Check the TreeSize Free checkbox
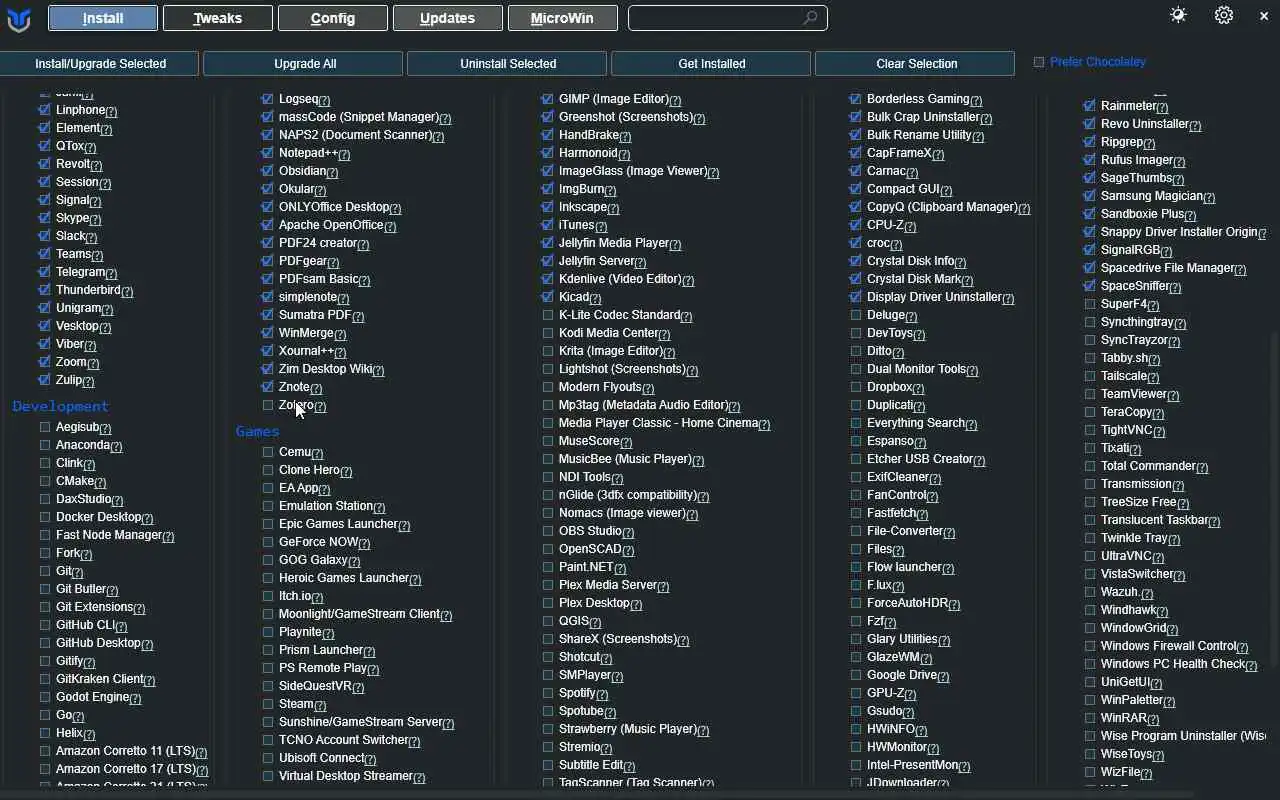This screenshot has width=1280, height=800. [1090, 502]
